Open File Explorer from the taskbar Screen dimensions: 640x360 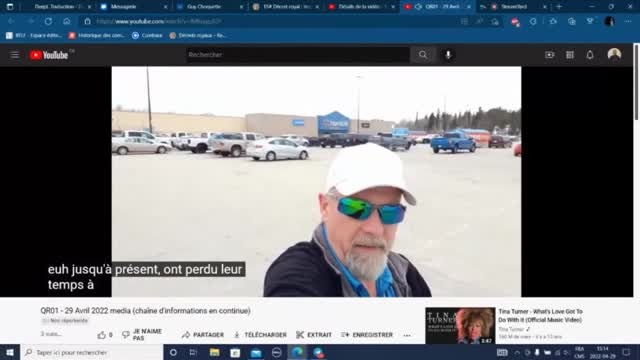click(x=214, y=352)
